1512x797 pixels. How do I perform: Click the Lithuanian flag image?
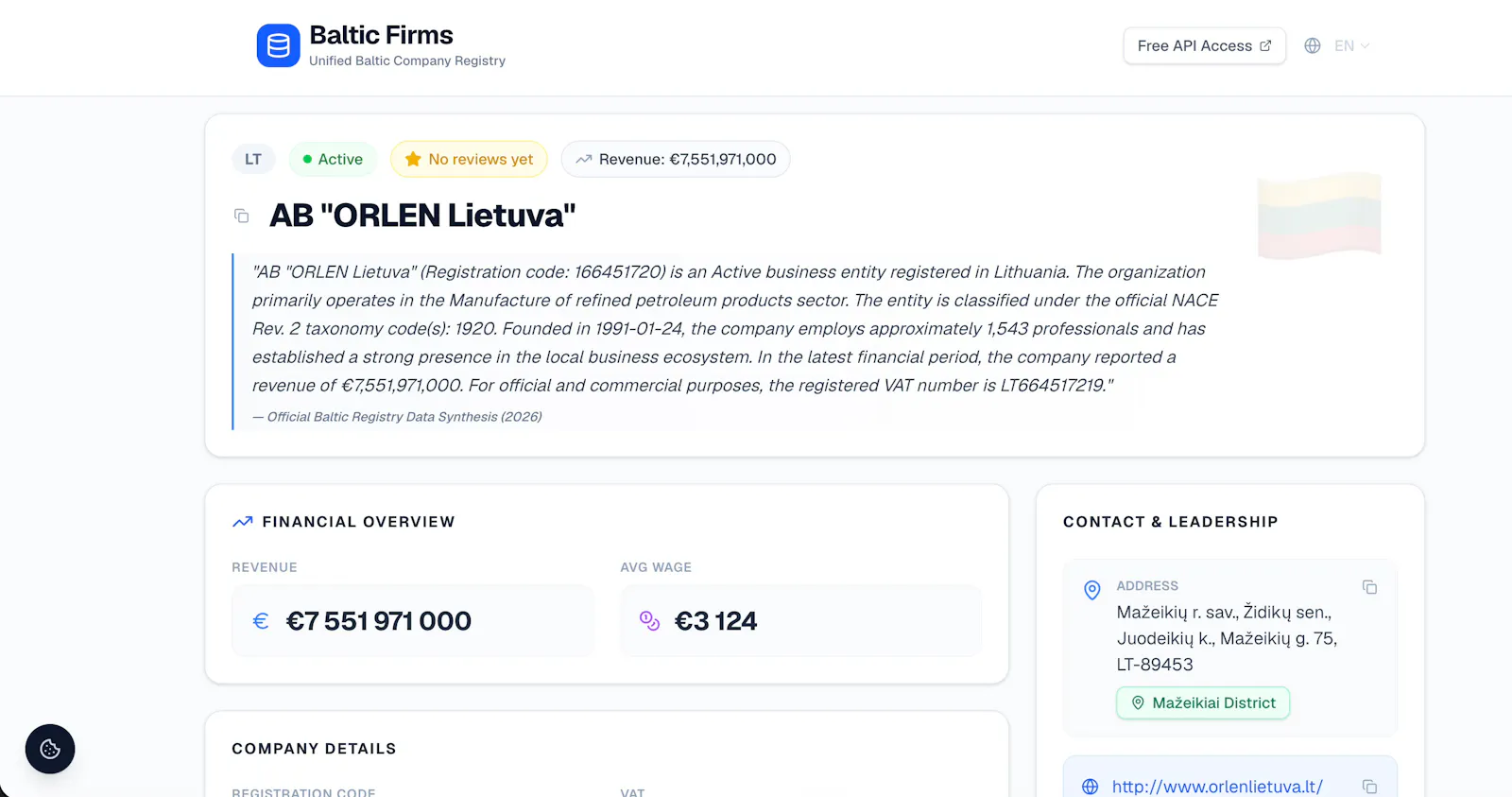(x=1319, y=215)
